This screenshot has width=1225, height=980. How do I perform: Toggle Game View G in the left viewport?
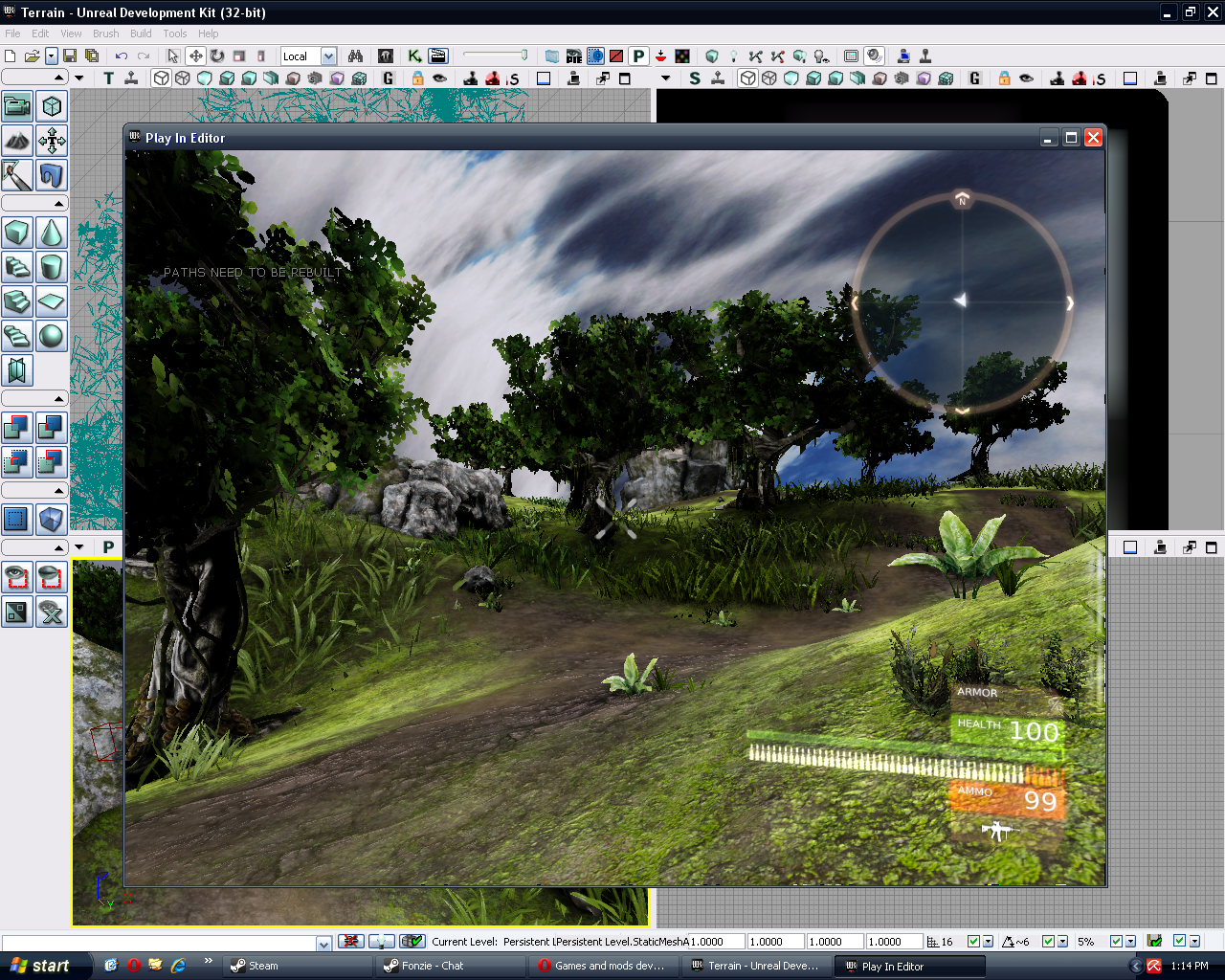(x=388, y=78)
